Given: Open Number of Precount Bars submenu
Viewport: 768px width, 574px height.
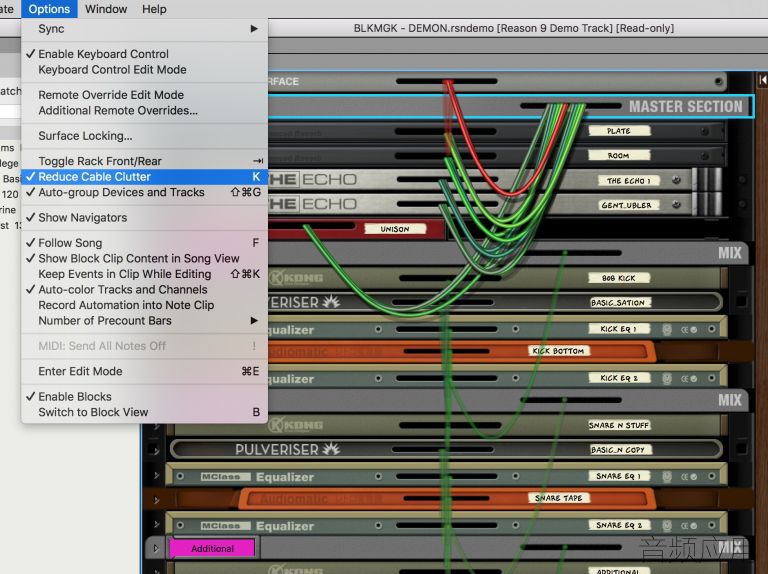Looking at the screenshot, I should [x=145, y=321].
